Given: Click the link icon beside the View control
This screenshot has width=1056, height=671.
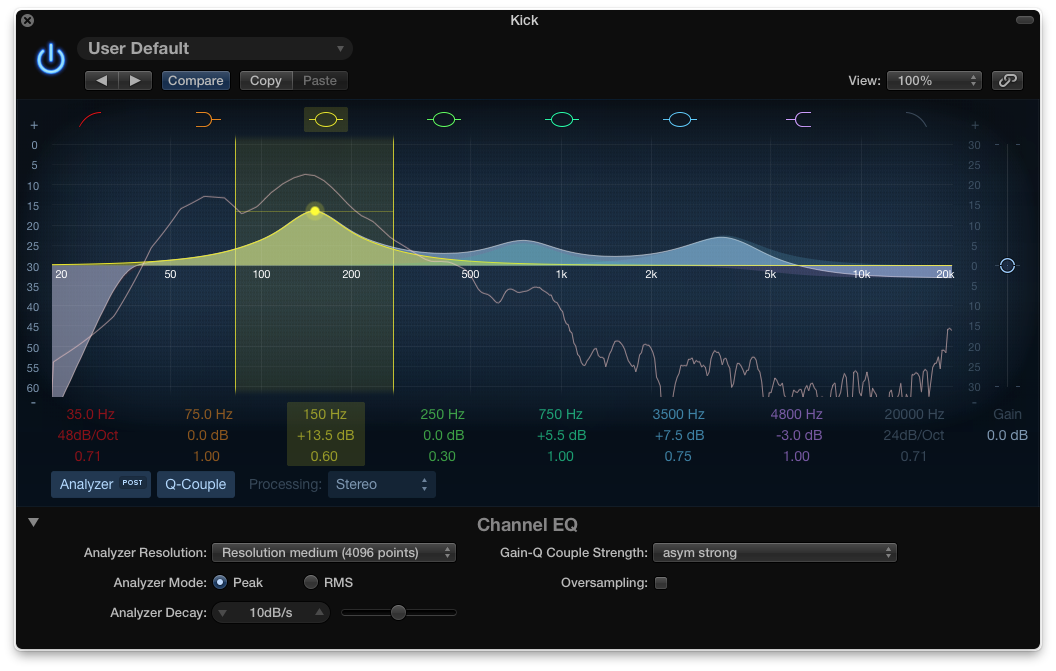Looking at the screenshot, I should (x=1009, y=80).
